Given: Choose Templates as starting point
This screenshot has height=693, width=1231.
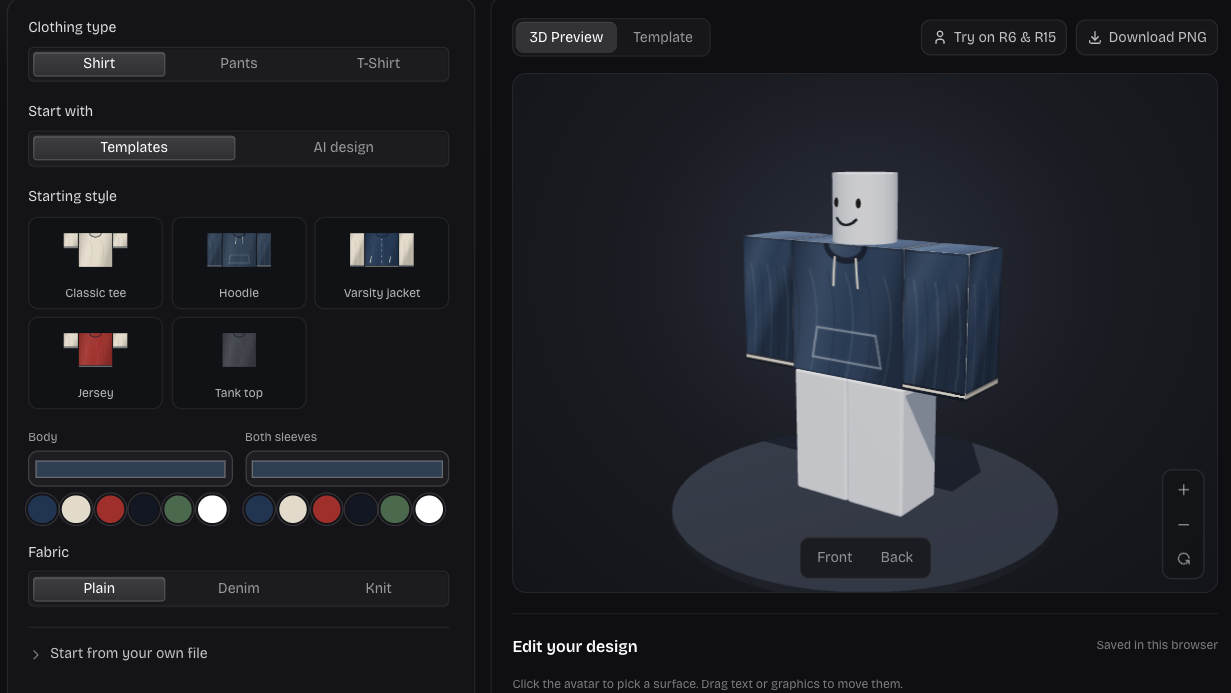Looking at the screenshot, I should pyautogui.click(x=134, y=147).
